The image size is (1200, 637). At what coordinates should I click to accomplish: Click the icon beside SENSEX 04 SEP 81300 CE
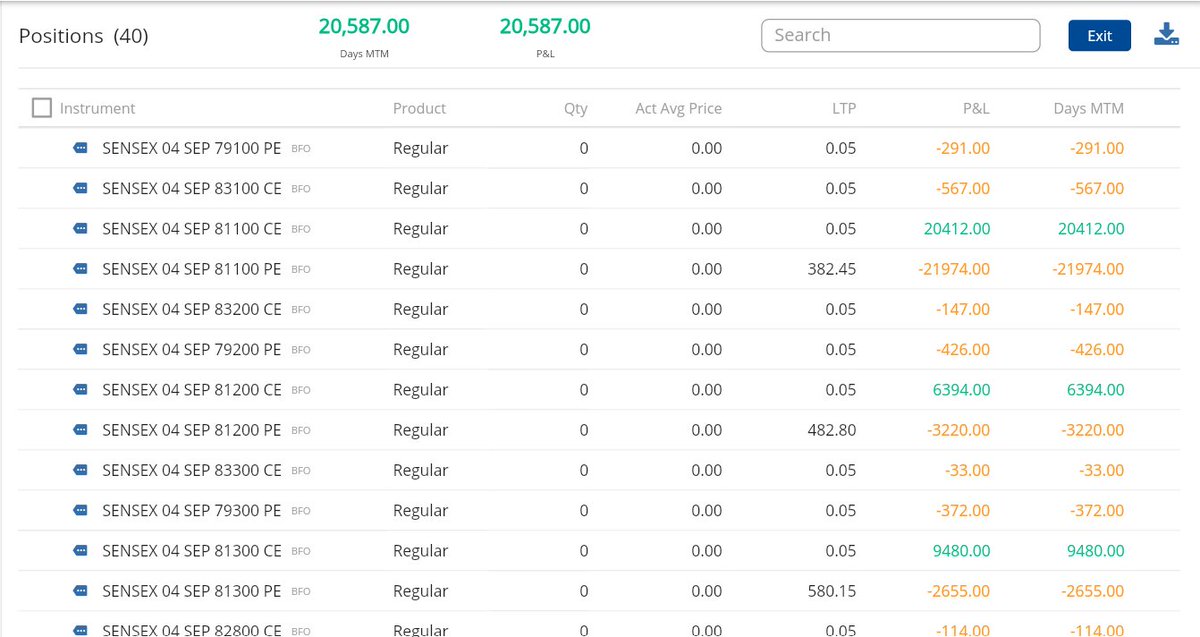[x=81, y=551]
